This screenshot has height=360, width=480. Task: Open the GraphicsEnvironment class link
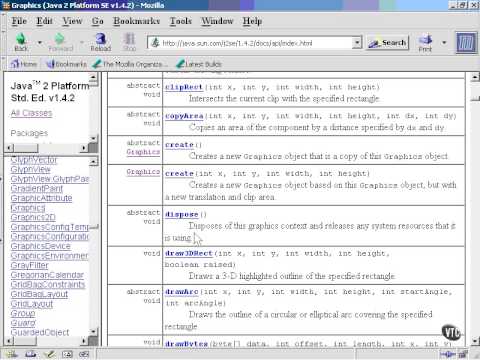[x=49, y=256]
